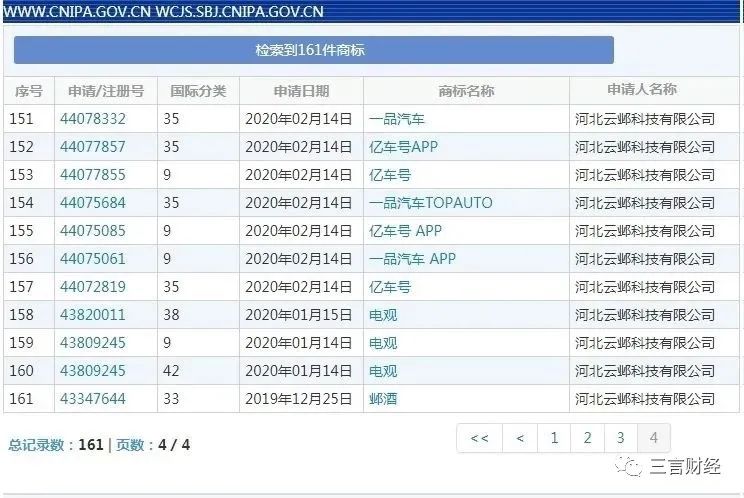This screenshot has width=744, height=498.
Task: Open registration number 44077855
Action: [x=93, y=175]
